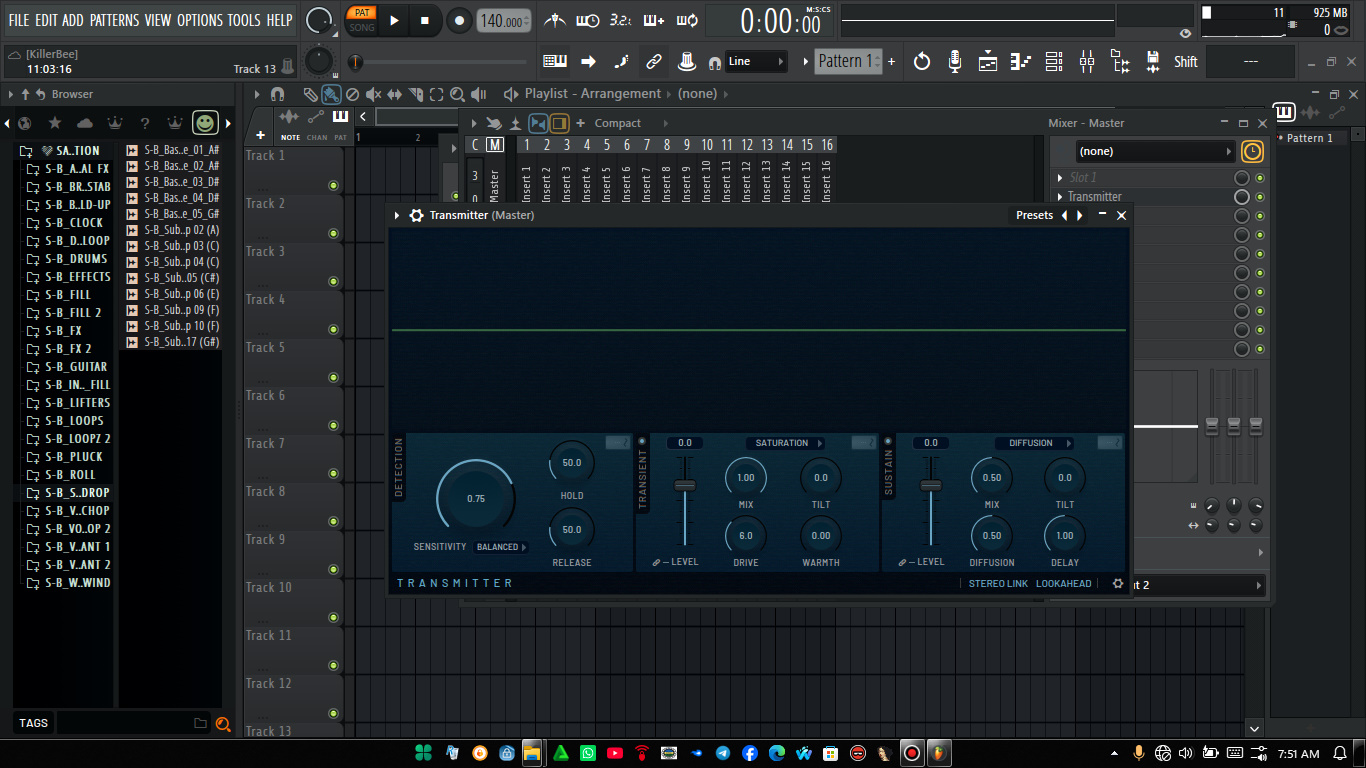Open Transmitter settings gear at bottom right
The width and height of the screenshot is (1366, 768).
(x=1118, y=584)
